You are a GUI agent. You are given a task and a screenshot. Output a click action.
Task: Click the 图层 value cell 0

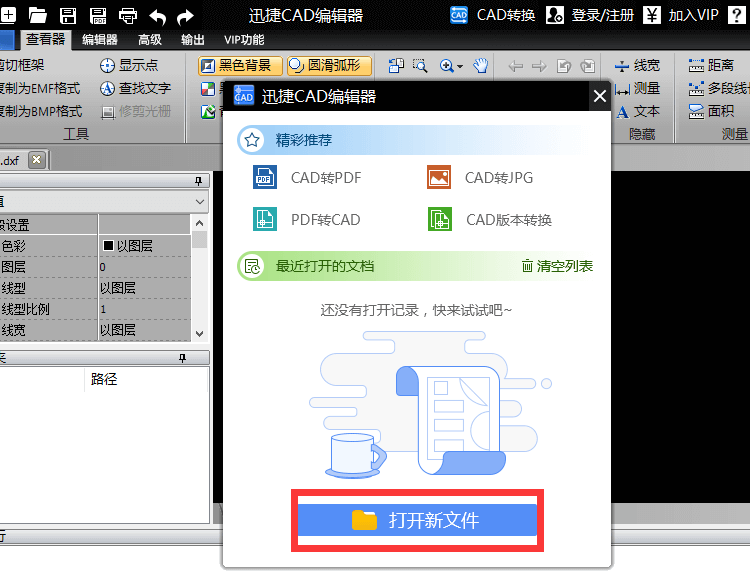pyautogui.click(x=144, y=267)
